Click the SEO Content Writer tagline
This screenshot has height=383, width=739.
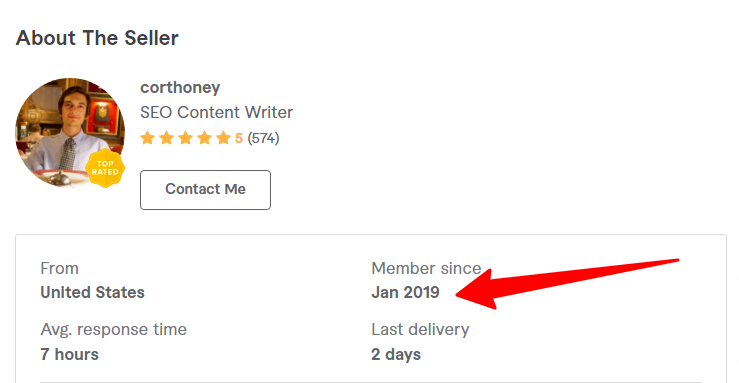tap(216, 113)
